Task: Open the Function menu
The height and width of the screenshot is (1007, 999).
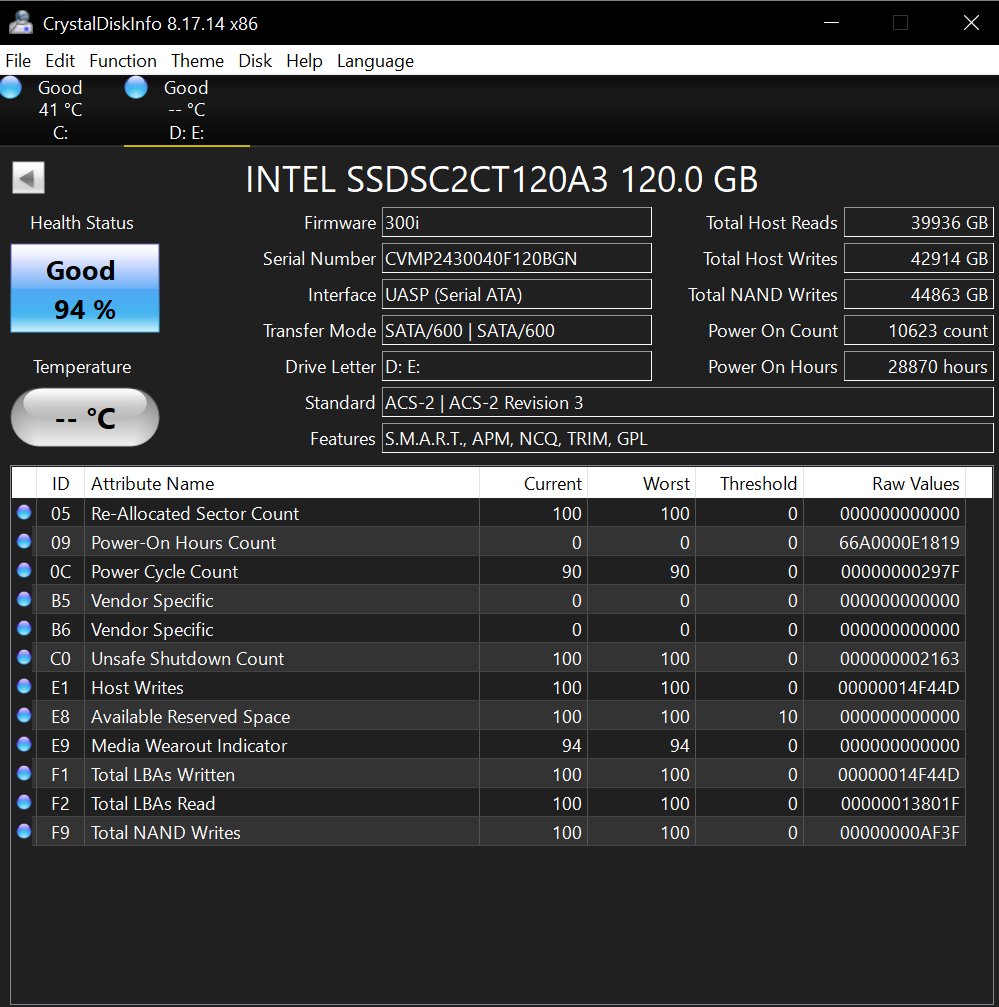Action: [x=123, y=61]
